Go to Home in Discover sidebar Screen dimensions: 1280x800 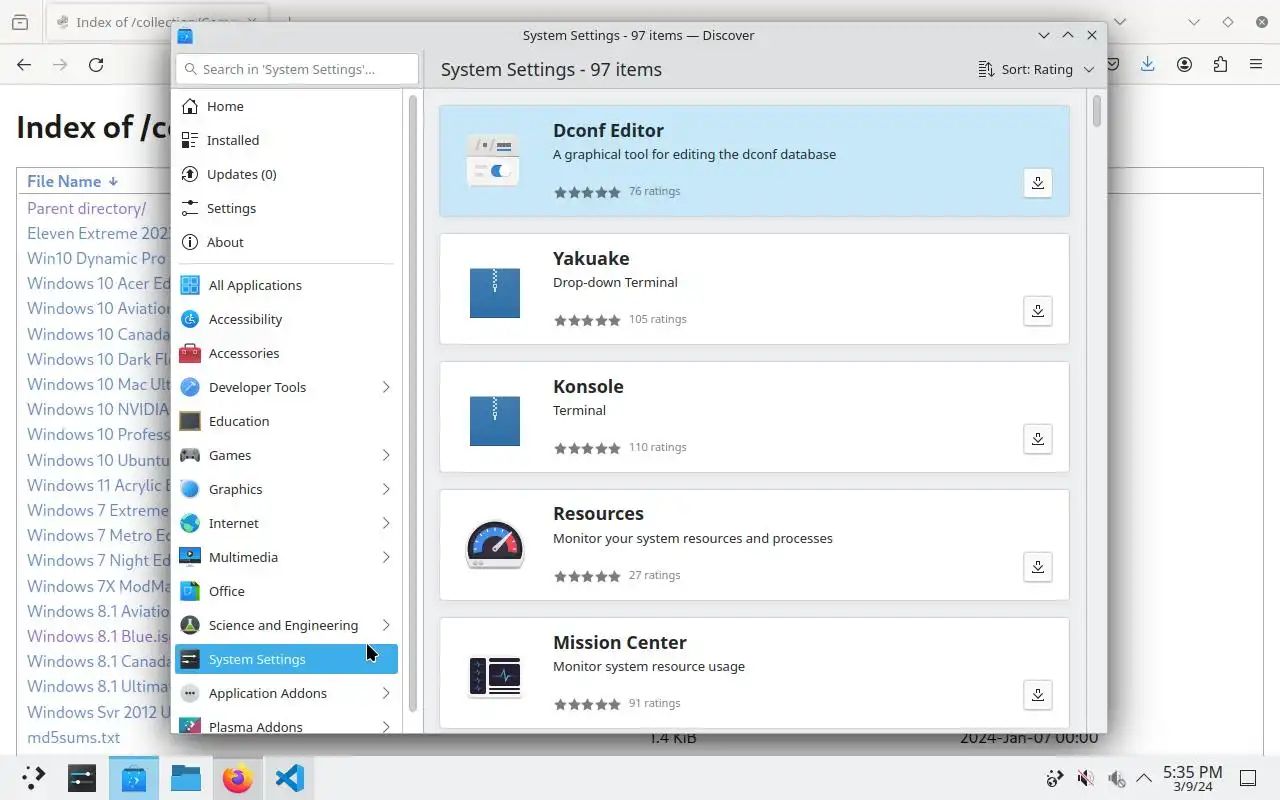click(x=287, y=106)
